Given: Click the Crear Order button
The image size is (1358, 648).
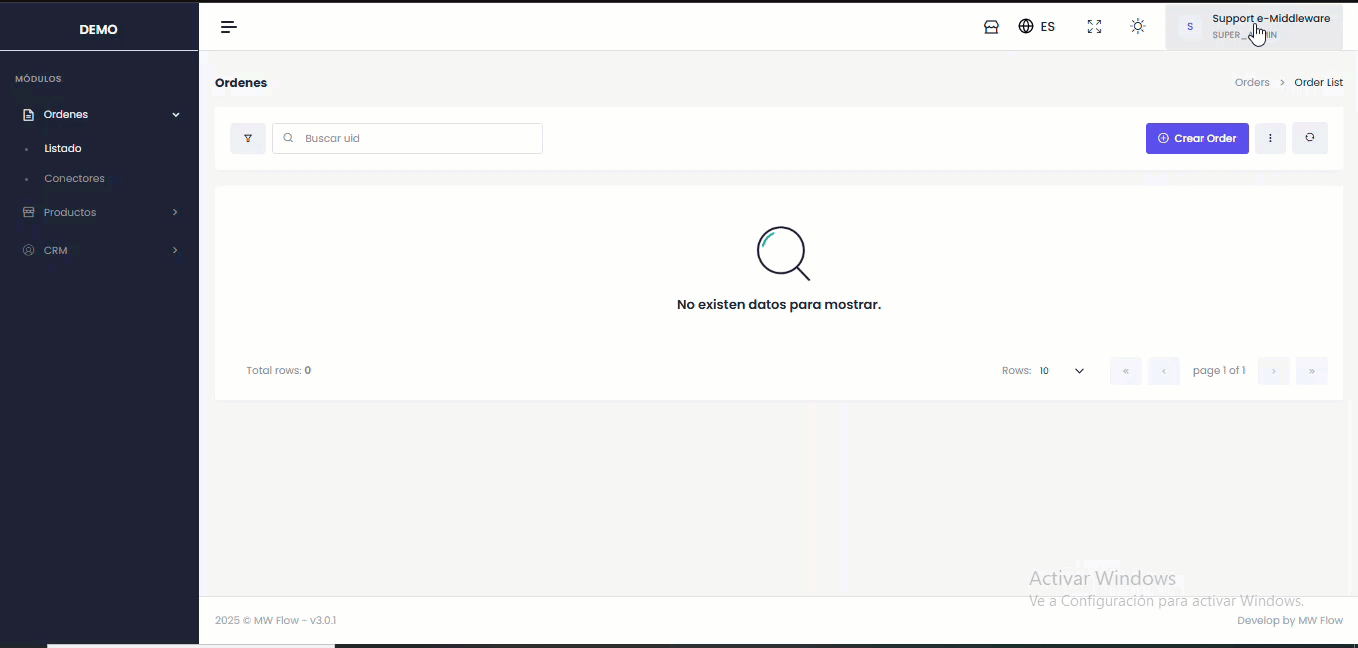Looking at the screenshot, I should 1197,139.
